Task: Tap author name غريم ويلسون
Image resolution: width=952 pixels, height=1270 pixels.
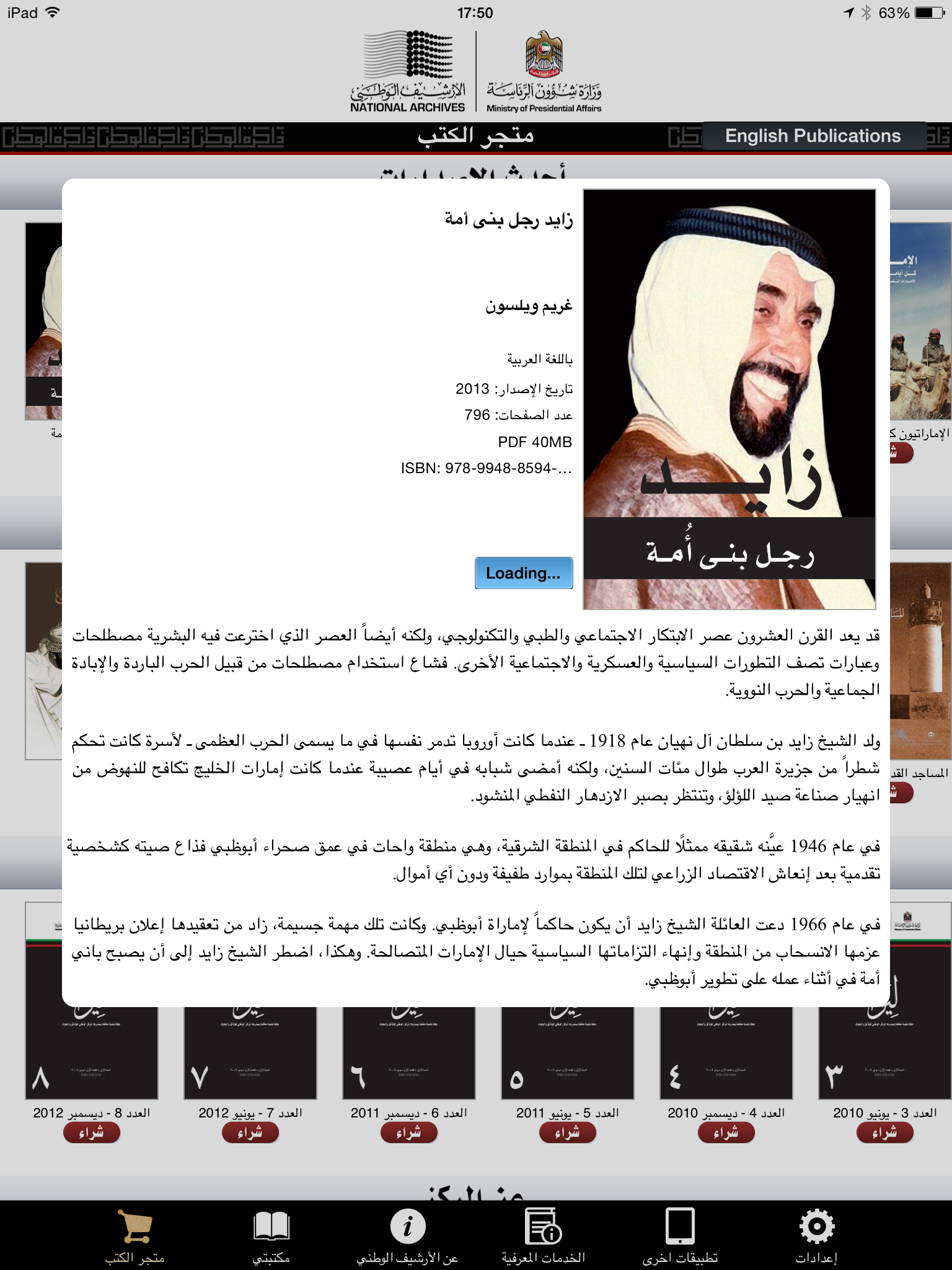Action: click(529, 306)
